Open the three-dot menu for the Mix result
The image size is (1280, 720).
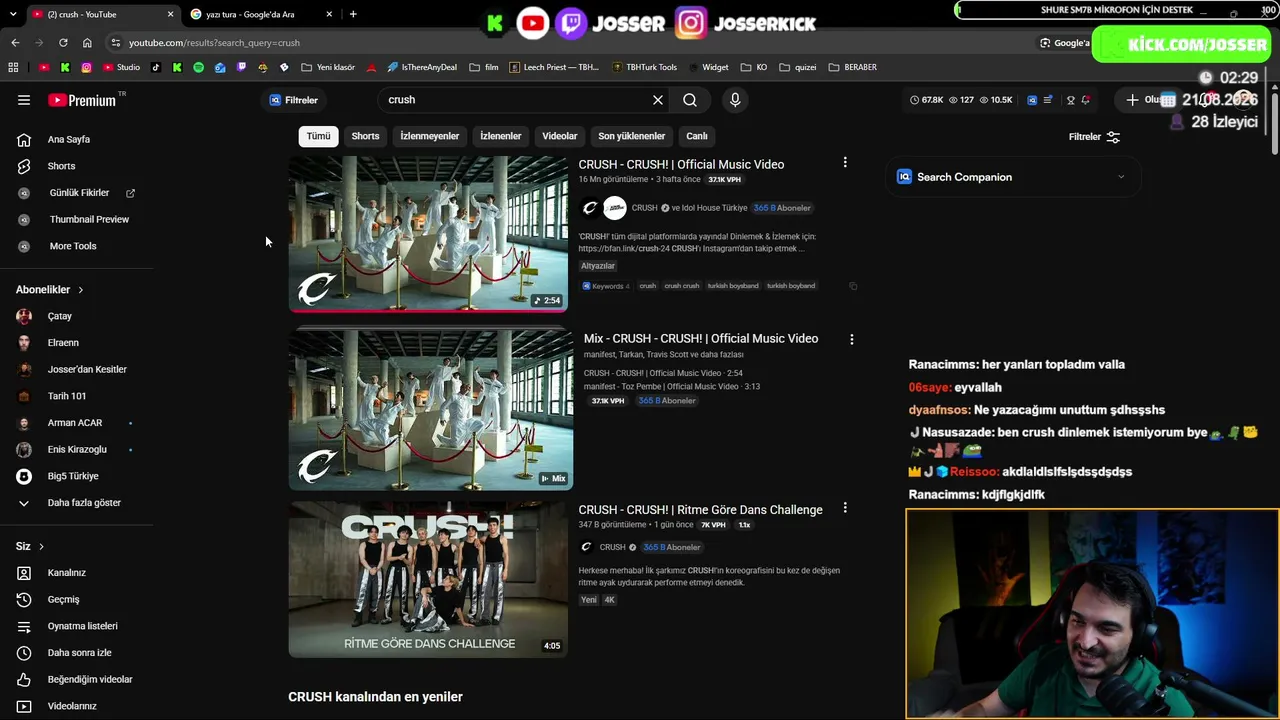852,339
